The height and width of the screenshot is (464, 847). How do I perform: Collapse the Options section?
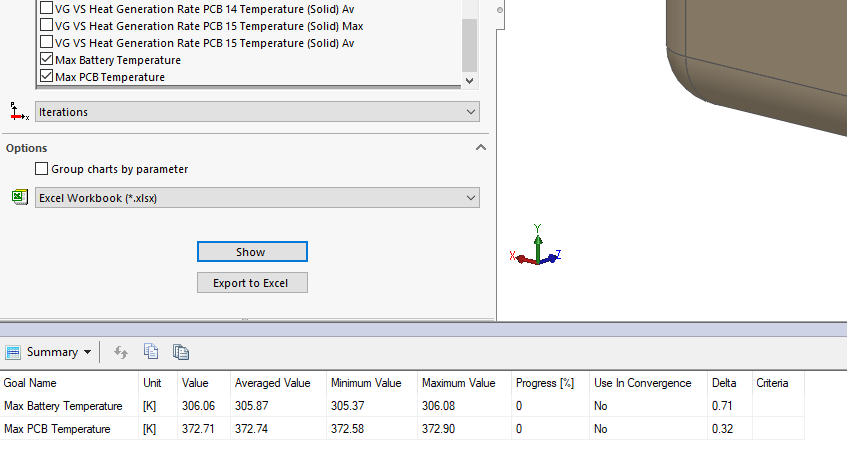pos(480,148)
